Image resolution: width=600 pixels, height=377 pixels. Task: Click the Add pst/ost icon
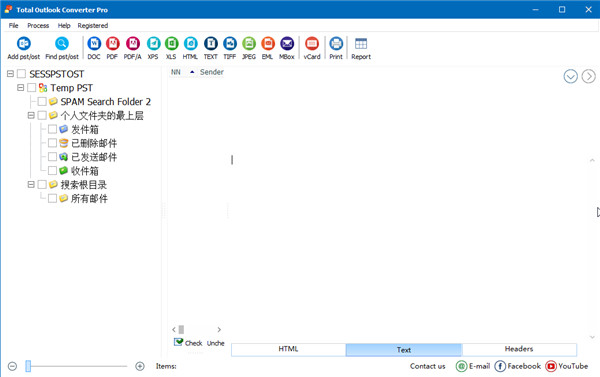point(24,44)
